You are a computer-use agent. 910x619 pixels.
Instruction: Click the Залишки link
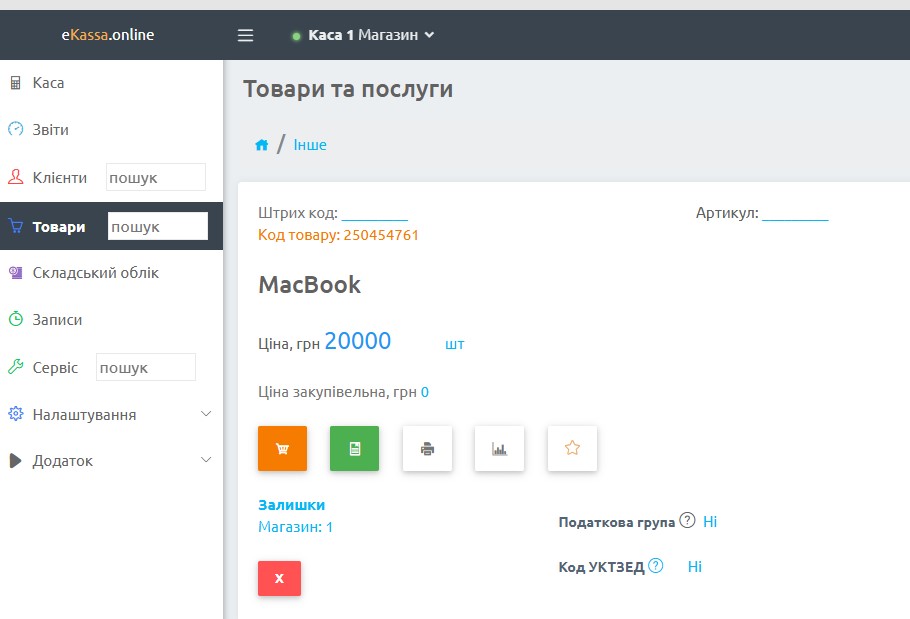(291, 505)
